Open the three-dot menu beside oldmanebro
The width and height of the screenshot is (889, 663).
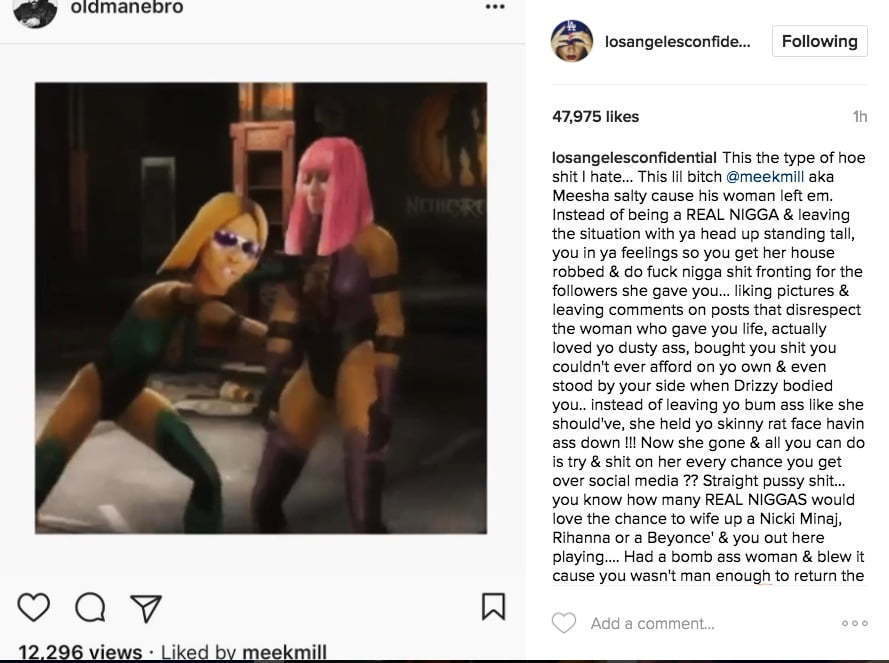coord(495,7)
